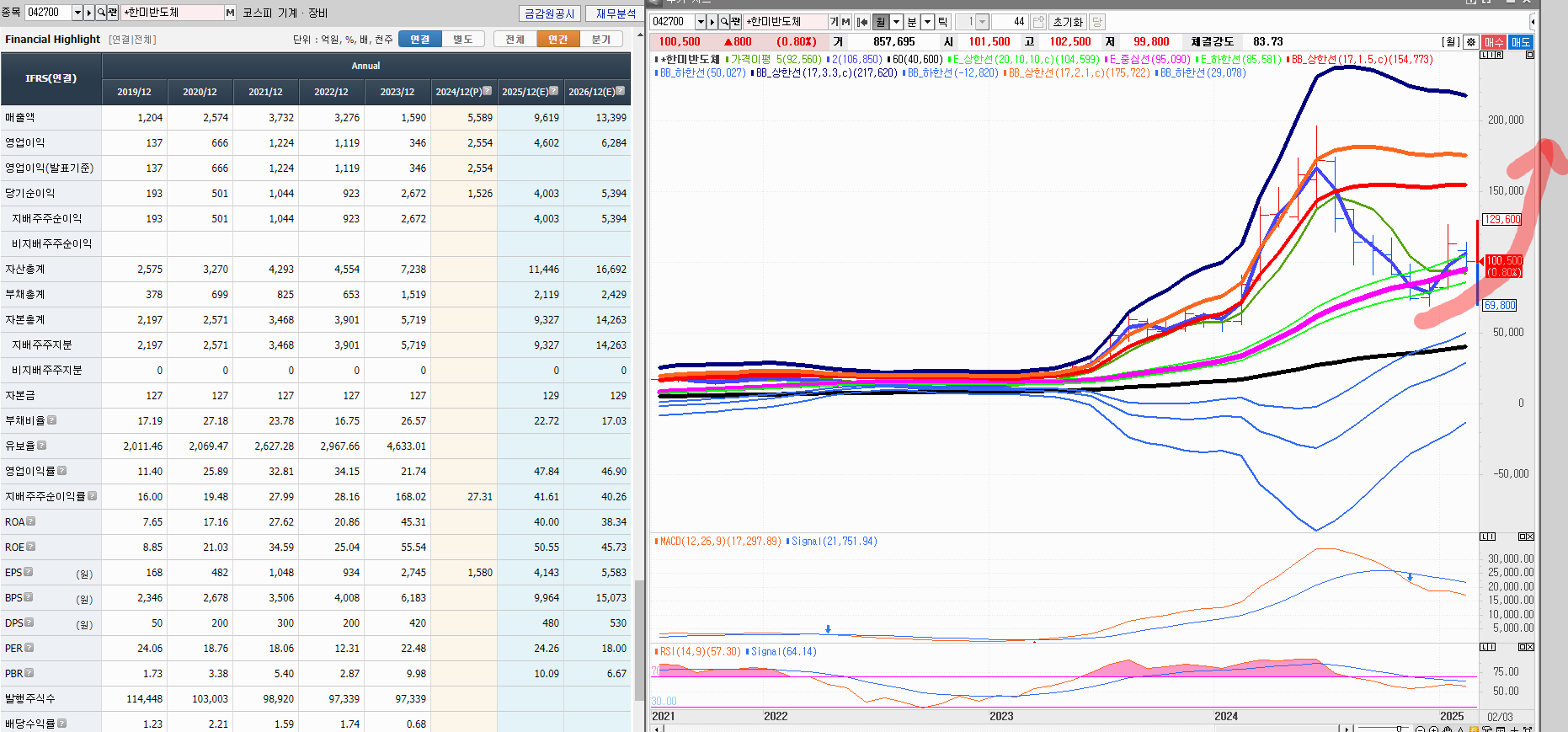This screenshot has width=1568, height=732.
Task: Click the 관 watchlist icon in the financial panel
Action: (x=113, y=13)
